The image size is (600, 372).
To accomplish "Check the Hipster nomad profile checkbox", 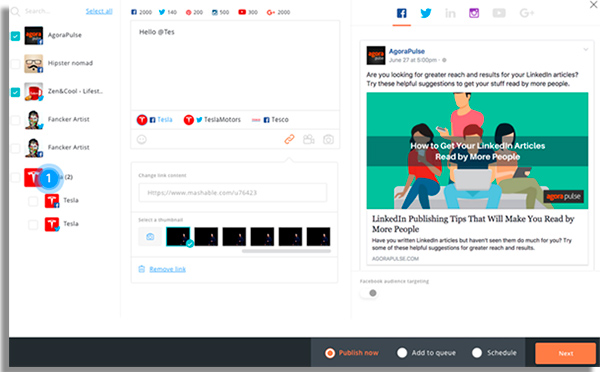I will pos(15,64).
